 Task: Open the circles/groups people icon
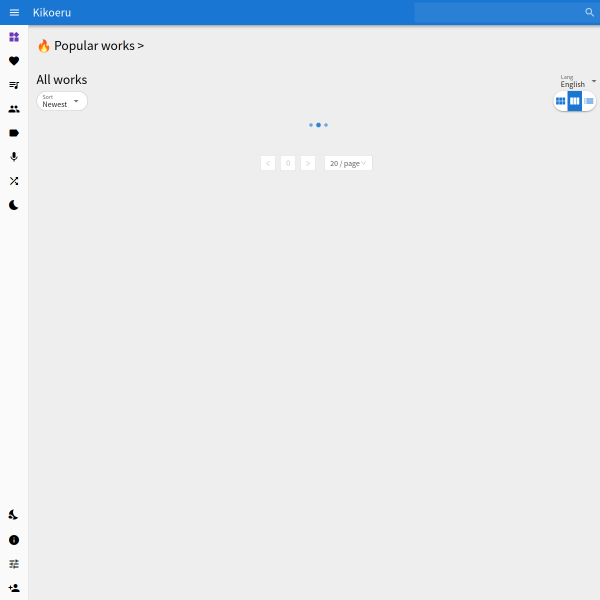click(14, 109)
